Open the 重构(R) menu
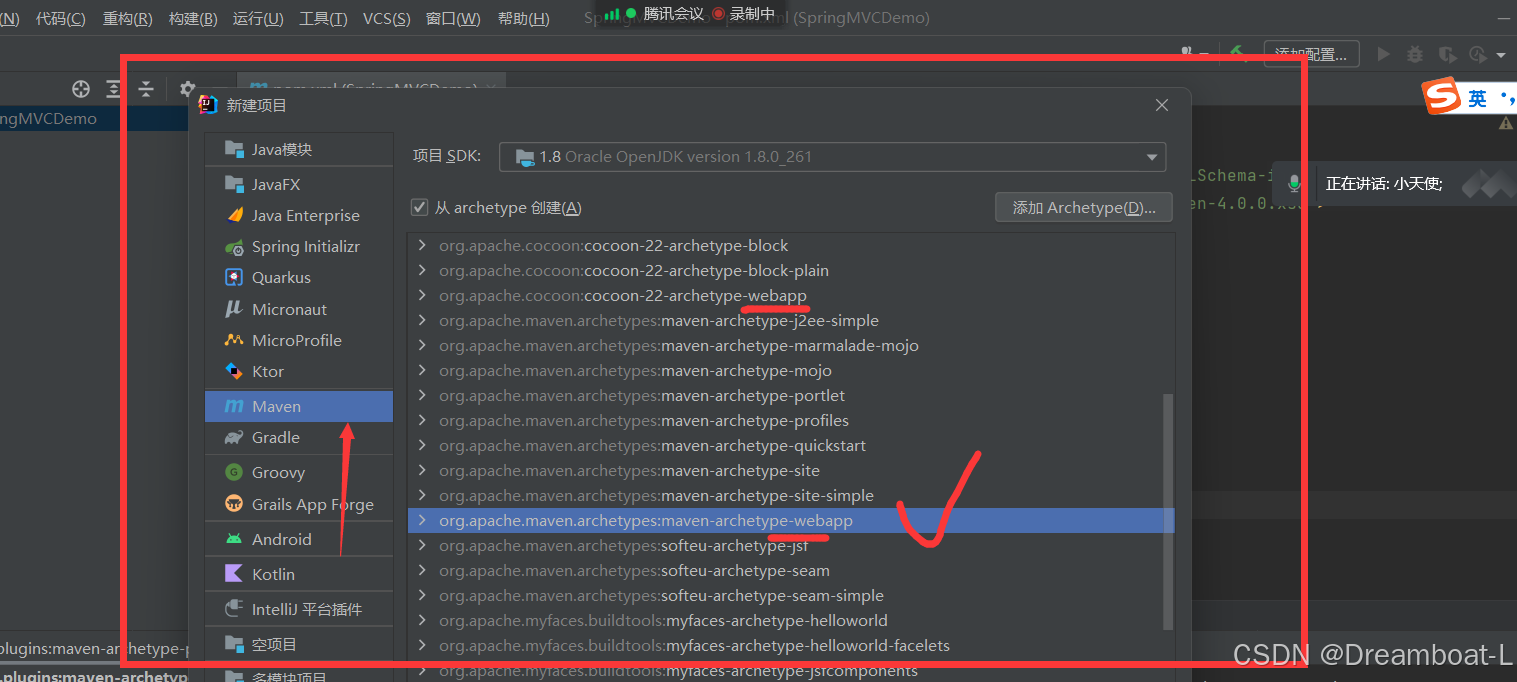 [x=127, y=18]
